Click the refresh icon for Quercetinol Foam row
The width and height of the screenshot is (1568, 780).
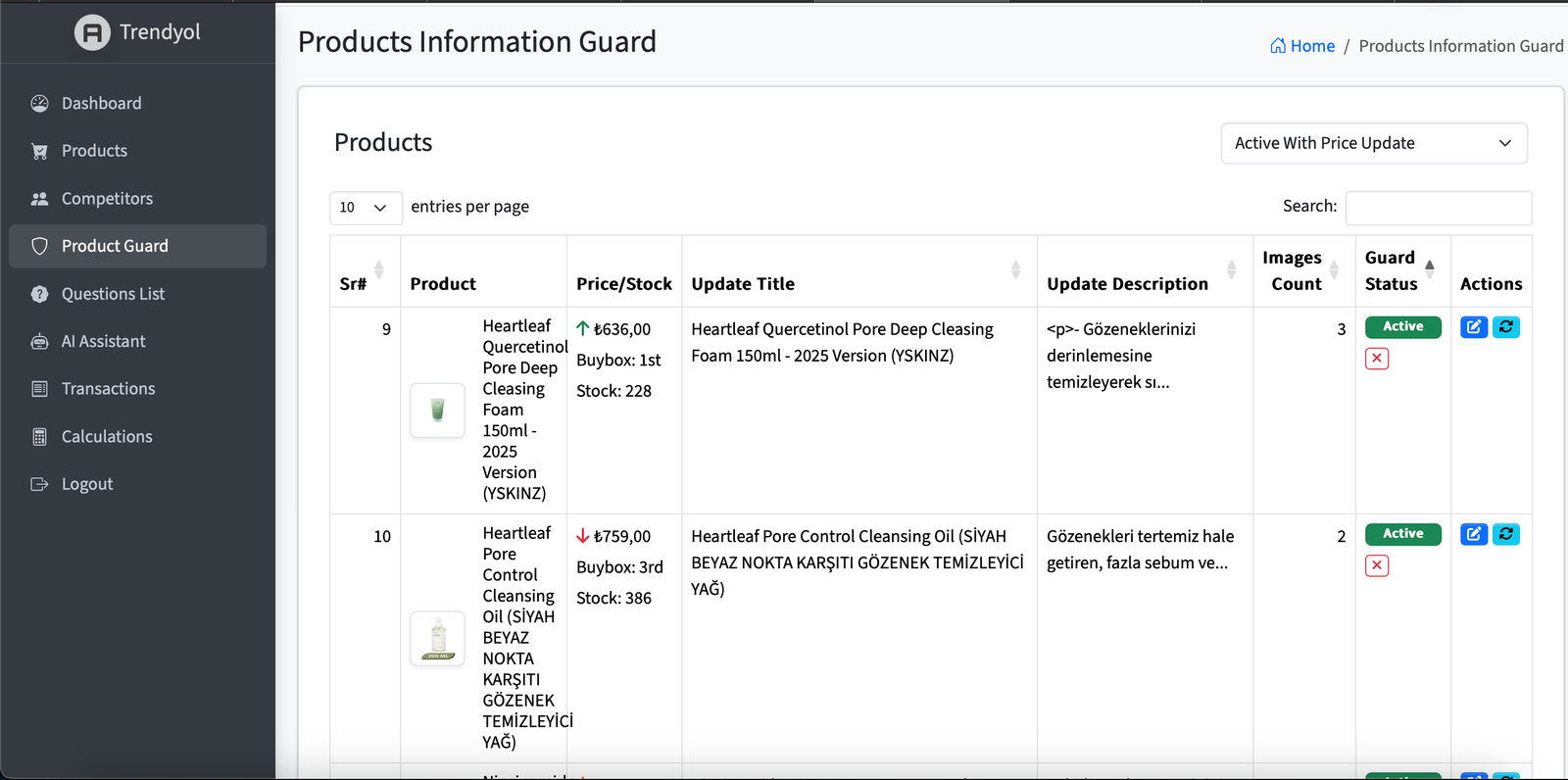coord(1506,327)
